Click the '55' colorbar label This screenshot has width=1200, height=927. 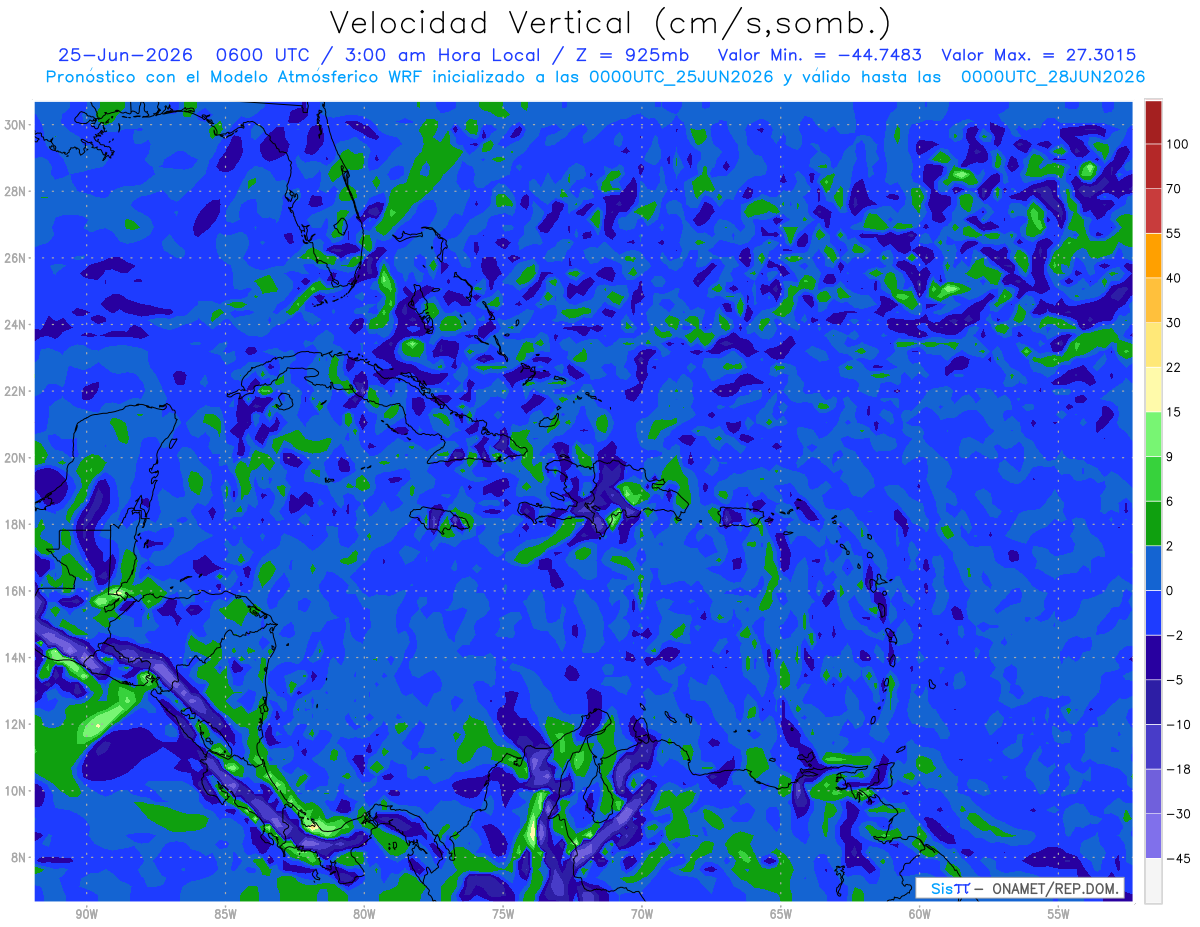coord(1174,233)
